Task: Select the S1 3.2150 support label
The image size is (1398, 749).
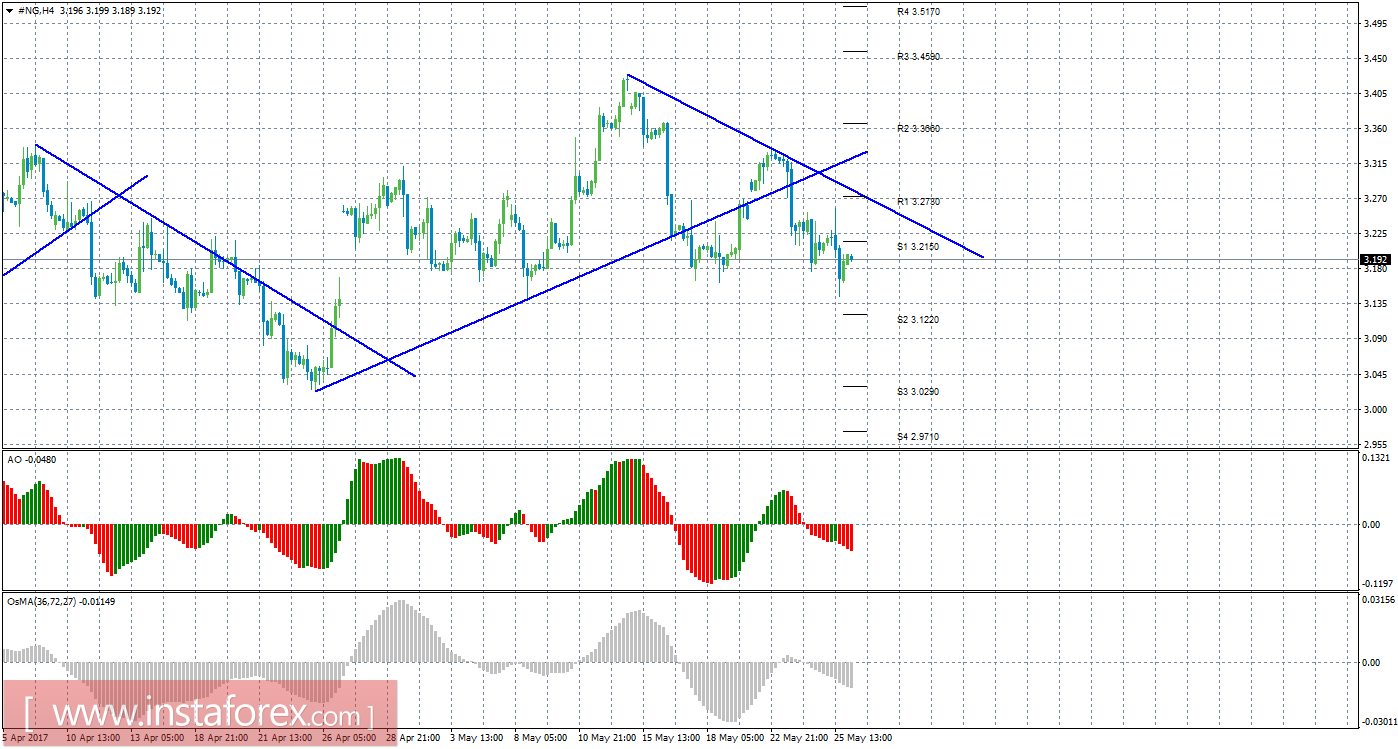Action: (918, 246)
